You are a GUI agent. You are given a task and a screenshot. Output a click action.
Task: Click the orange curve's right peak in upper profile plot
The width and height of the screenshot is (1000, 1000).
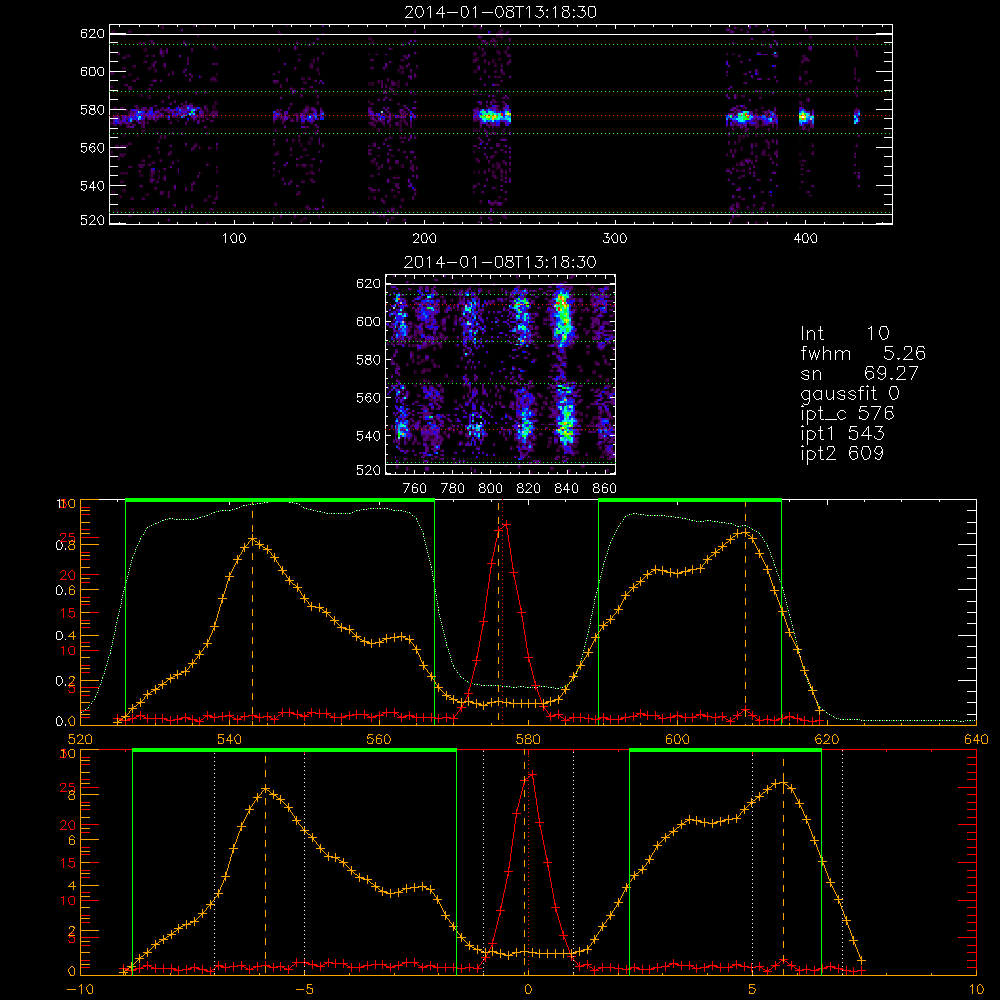click(x=744, y=531)
